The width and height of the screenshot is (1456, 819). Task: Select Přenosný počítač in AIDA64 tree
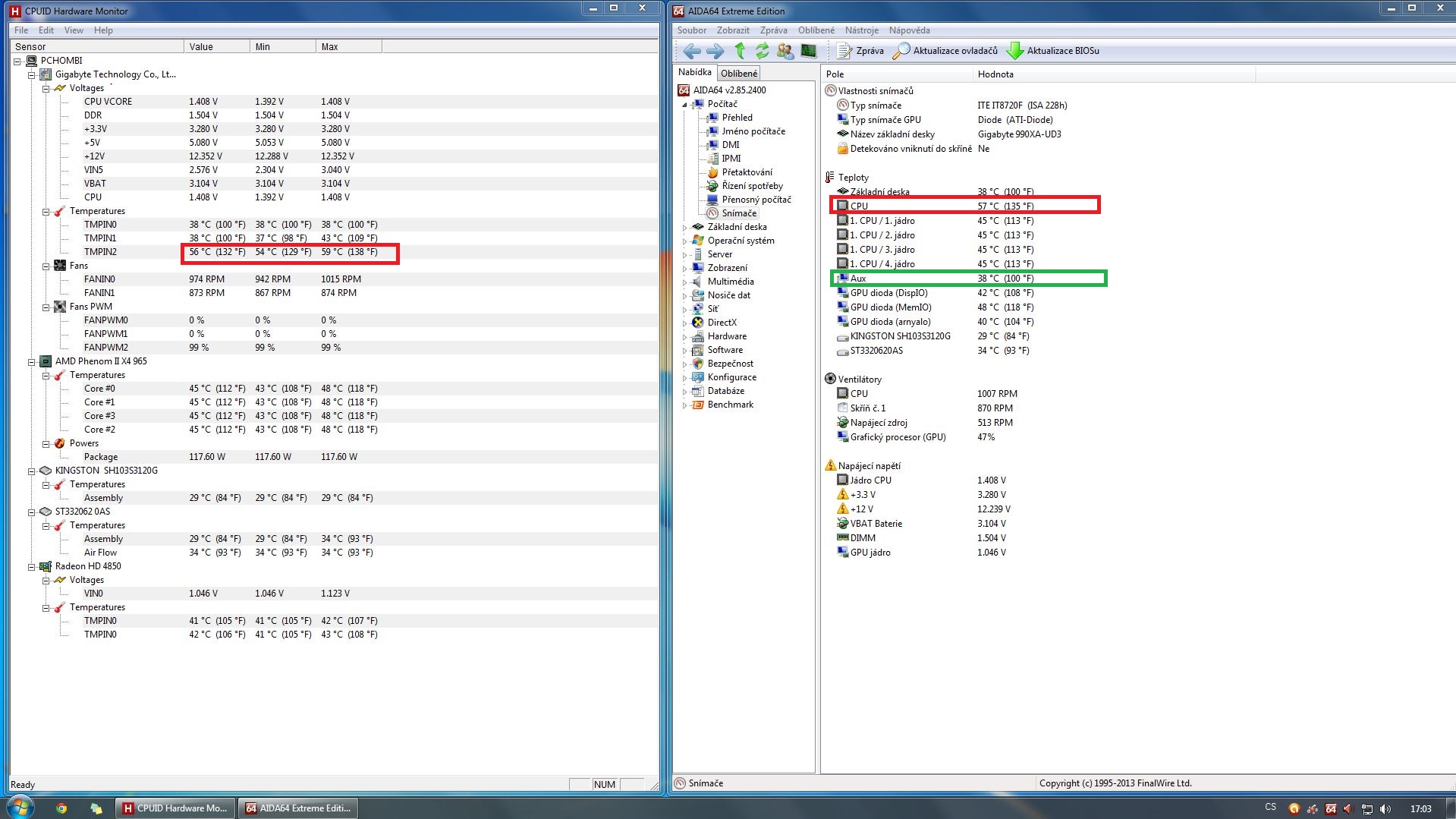tap(756, 200)
